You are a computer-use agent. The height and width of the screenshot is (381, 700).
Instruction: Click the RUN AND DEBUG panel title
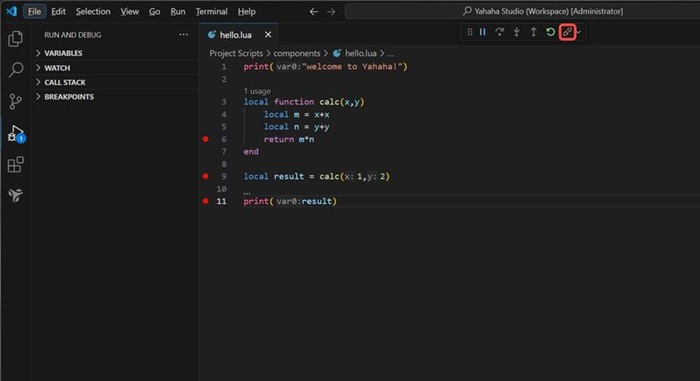point(73,35)
